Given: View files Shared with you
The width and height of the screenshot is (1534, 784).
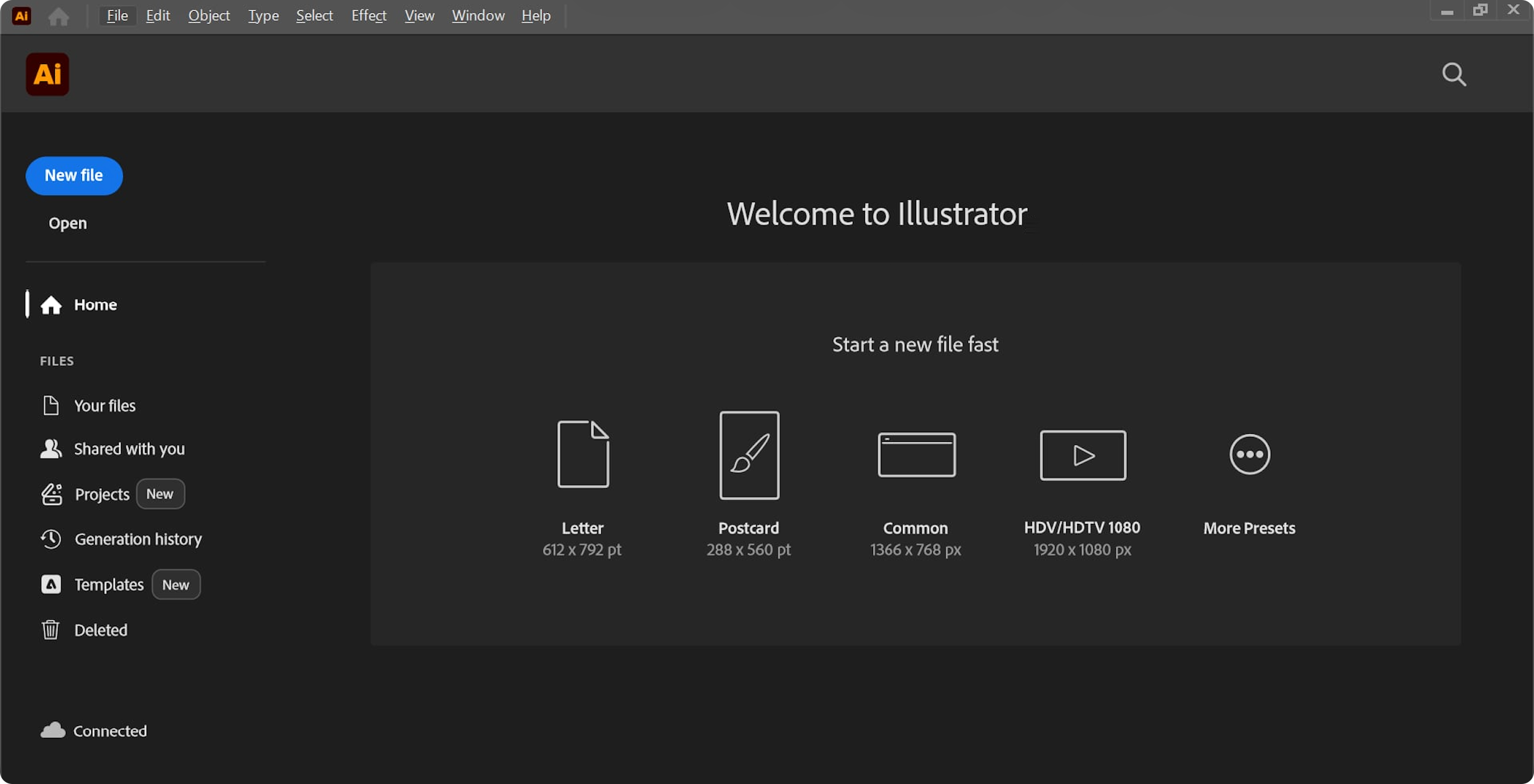Looking at the screenshot, I should click(129, 449).
